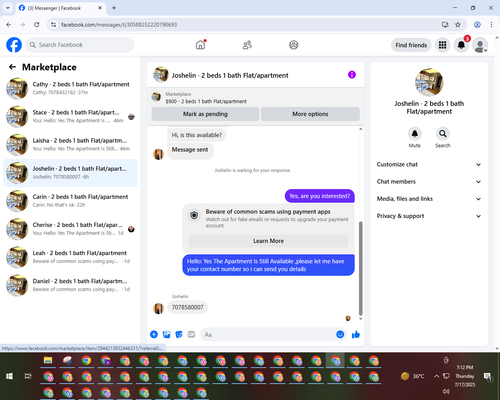Mute the Joshelin conversation

pyautogui.click(x=415, y=134)
